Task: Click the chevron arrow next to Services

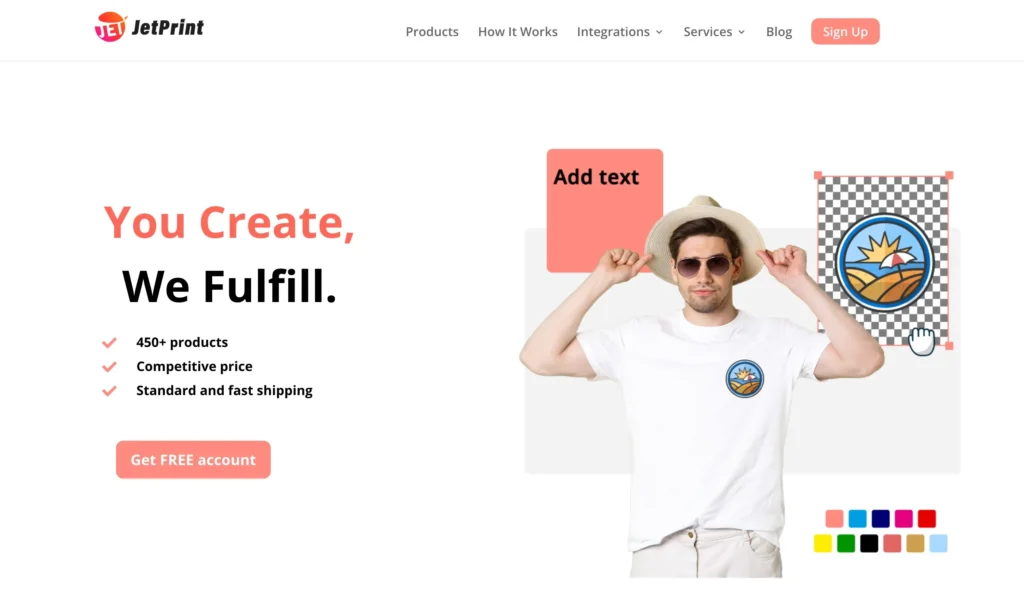Action: [741, 32]
